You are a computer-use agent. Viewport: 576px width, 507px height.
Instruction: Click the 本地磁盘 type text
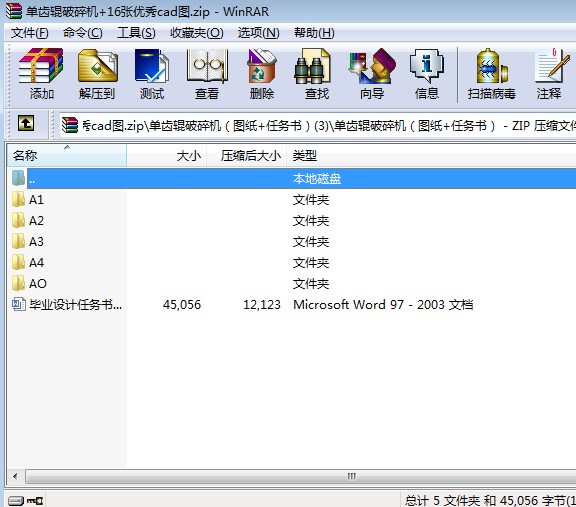click(x=317, y=179)
